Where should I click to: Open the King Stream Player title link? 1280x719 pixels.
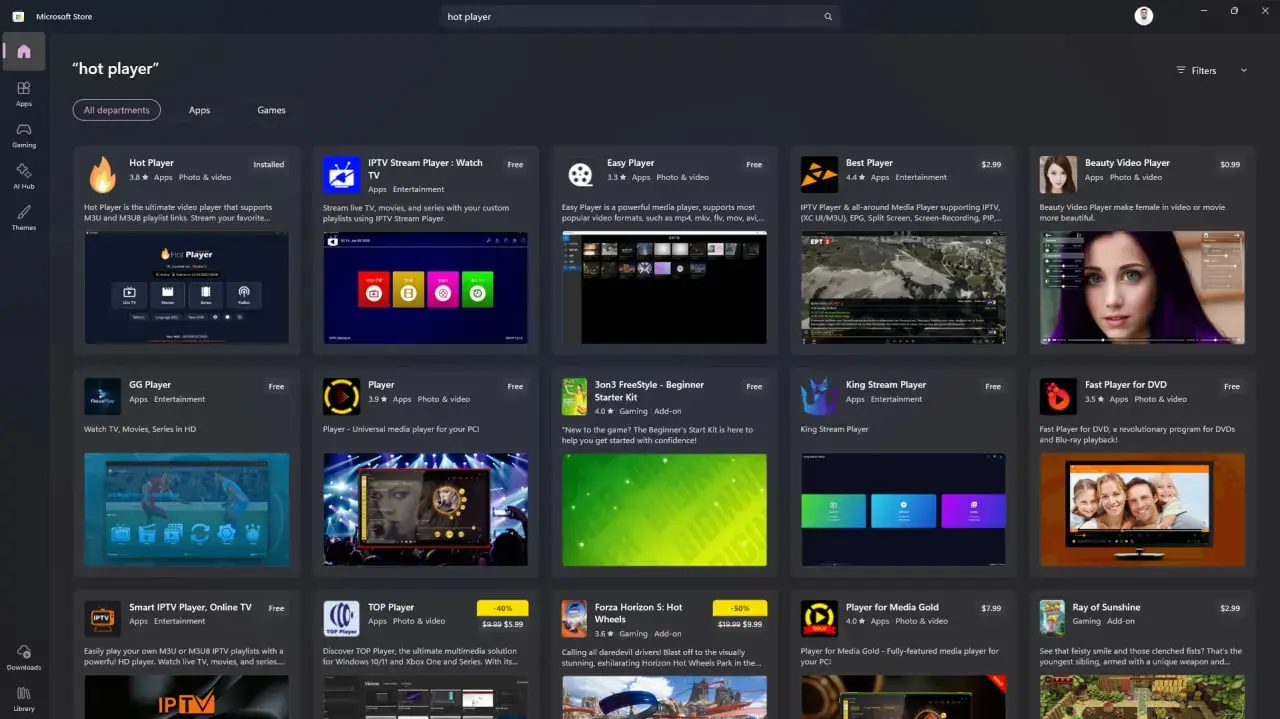(x=886, y=384)
